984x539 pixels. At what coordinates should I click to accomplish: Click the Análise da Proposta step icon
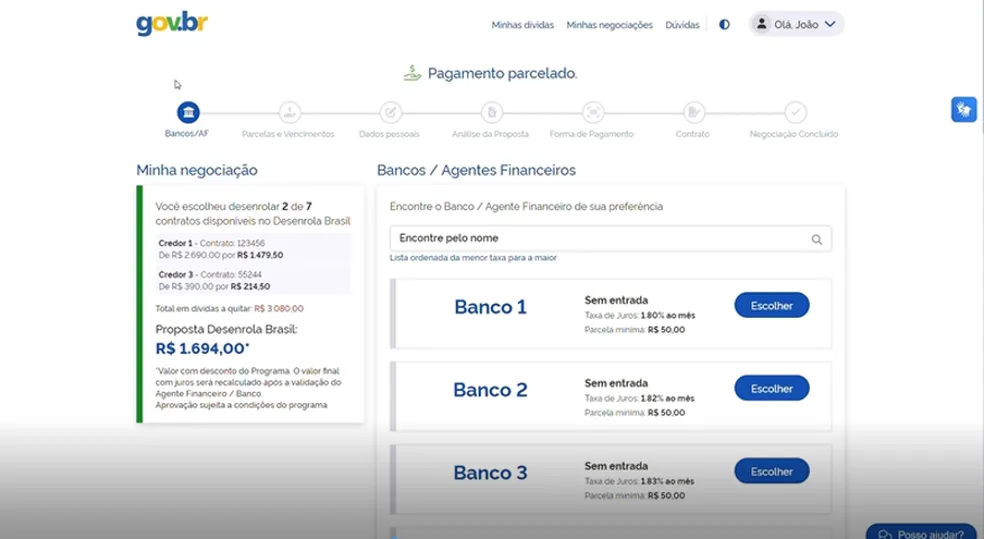click(491, 112)
